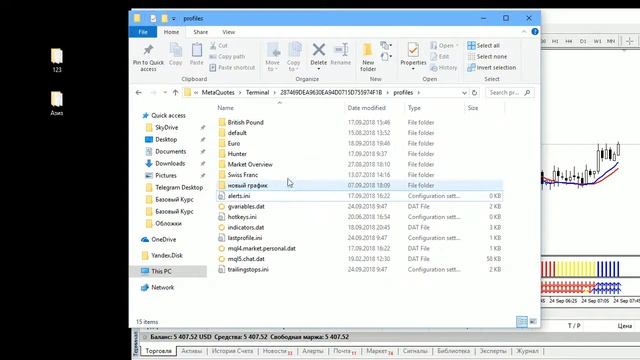The height and width of the screenshot is (360, 640).
Task: Select the новый график folder
Action: point(247,185)
